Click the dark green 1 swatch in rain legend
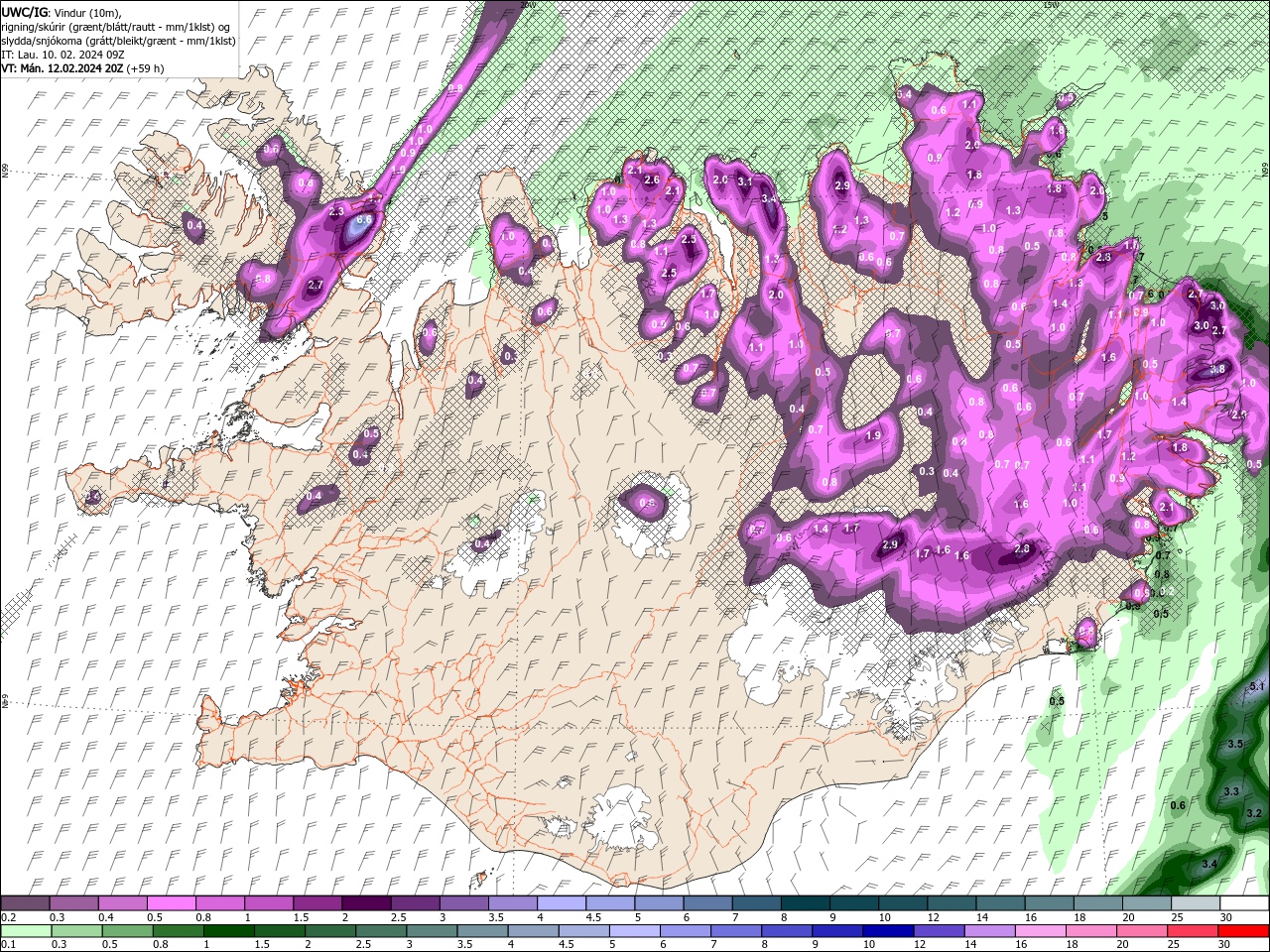Image resolution: width=1270 pixels, height=952 pixels. click(x=228, y=931)
